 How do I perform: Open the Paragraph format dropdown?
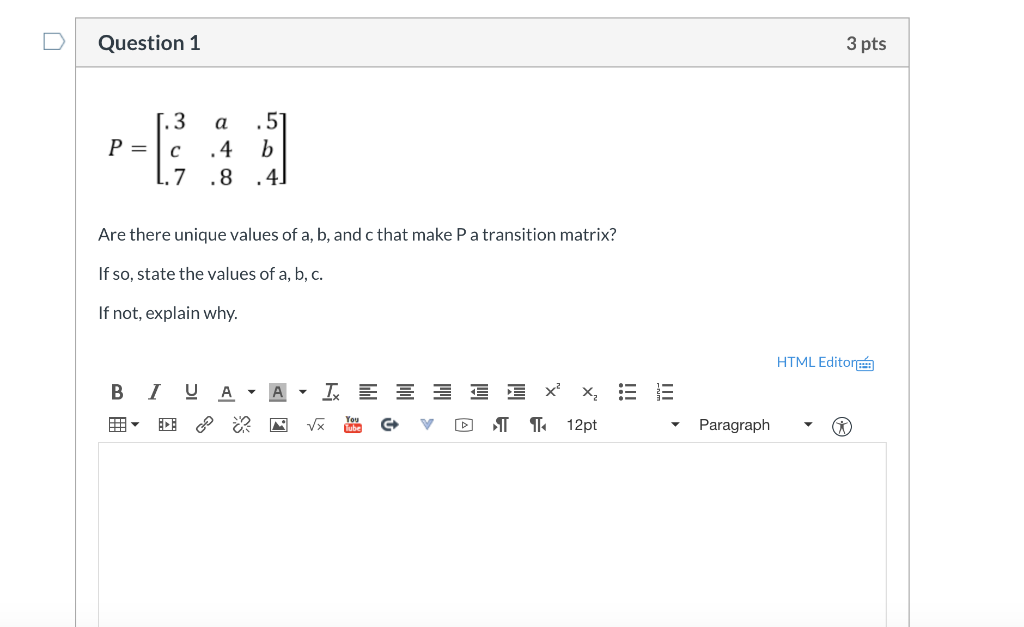(x=756, y=425)
